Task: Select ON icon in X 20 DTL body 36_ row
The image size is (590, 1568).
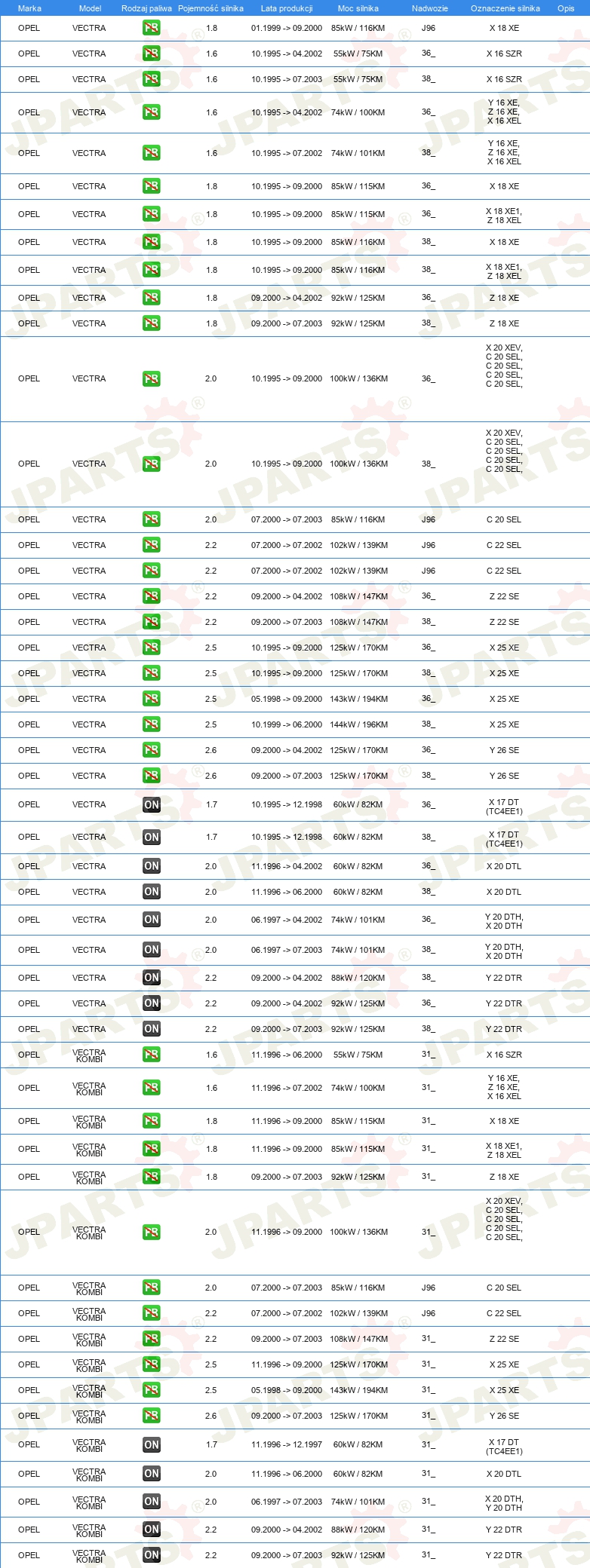Action: coord(151,866)
